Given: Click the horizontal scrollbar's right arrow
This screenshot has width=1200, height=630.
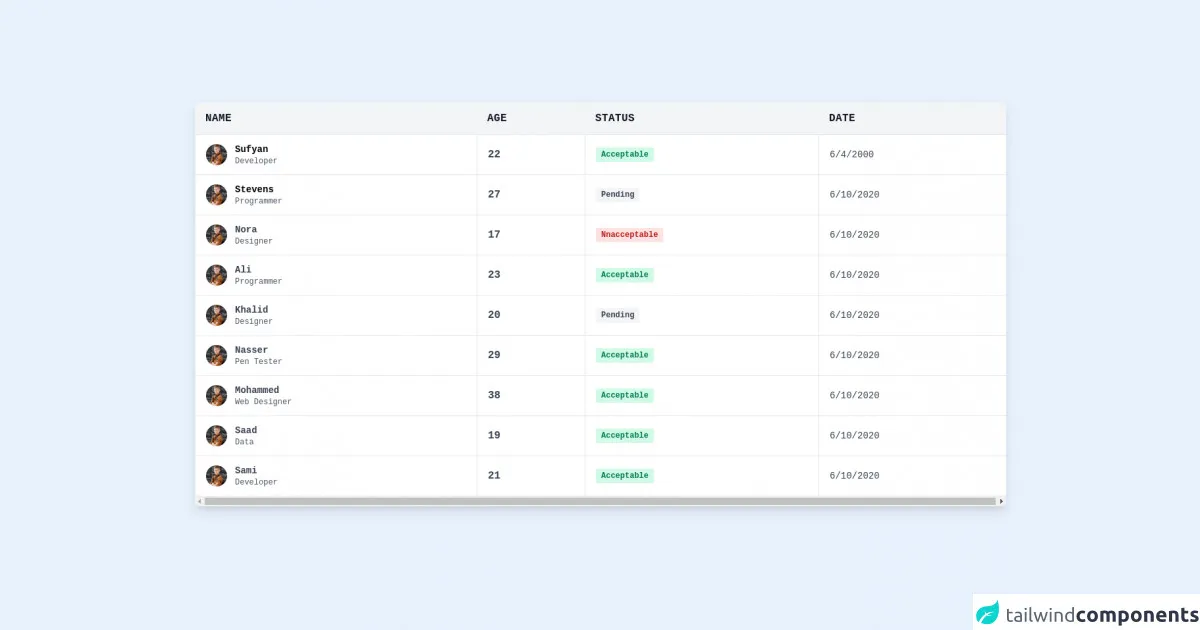Looking at the screenshot, I should coord(1001,501).
